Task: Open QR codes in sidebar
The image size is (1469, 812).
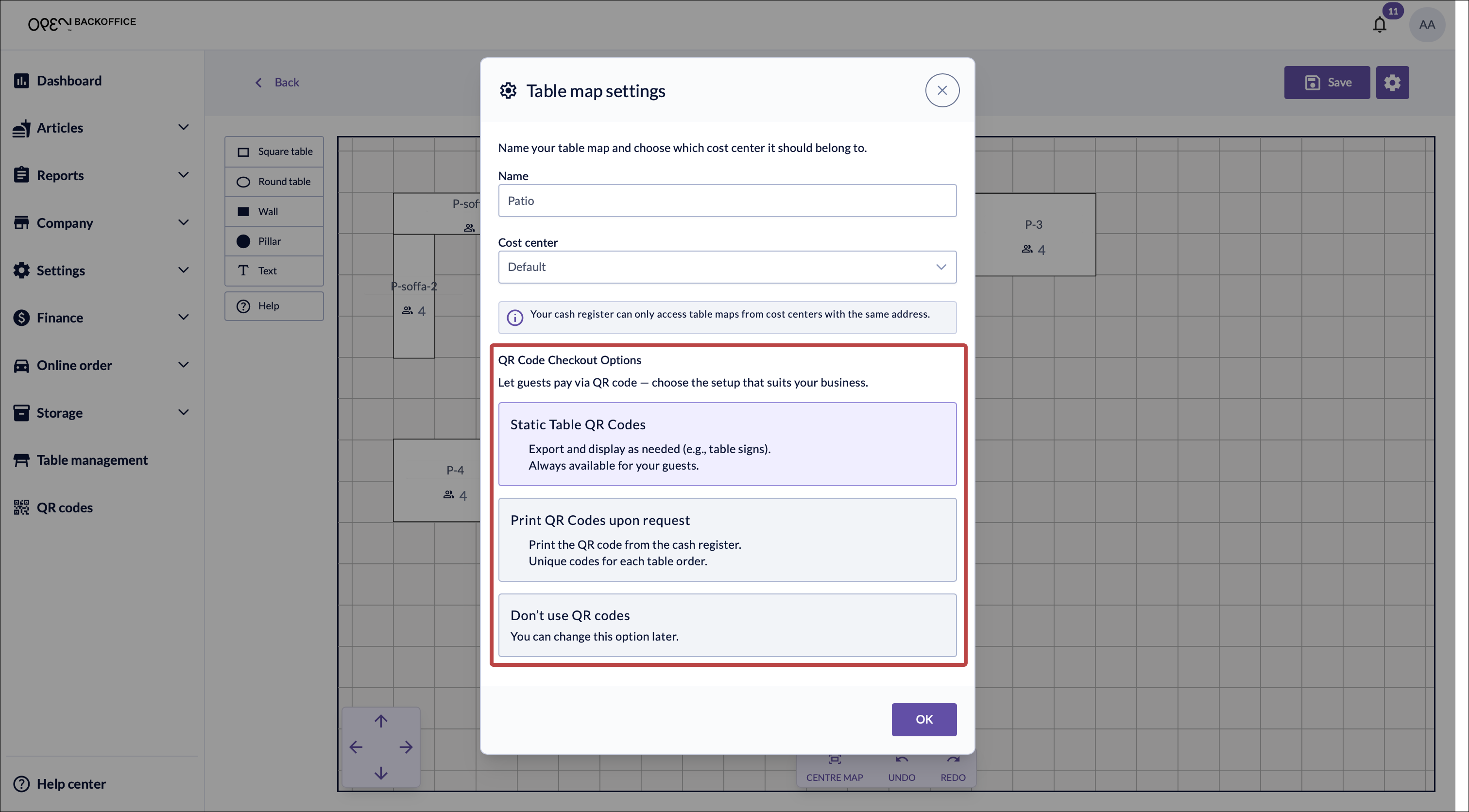Action: (65, 507)
